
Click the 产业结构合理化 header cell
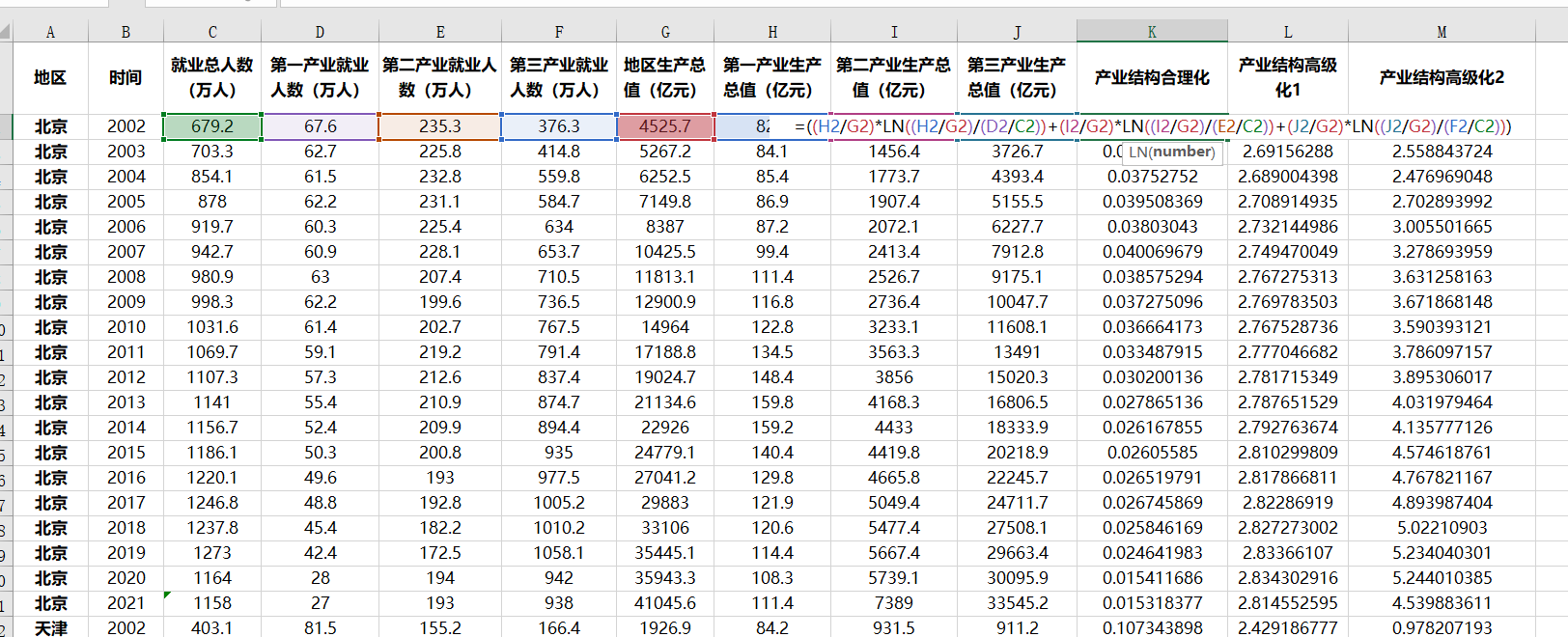click(x=1152, y=78)
